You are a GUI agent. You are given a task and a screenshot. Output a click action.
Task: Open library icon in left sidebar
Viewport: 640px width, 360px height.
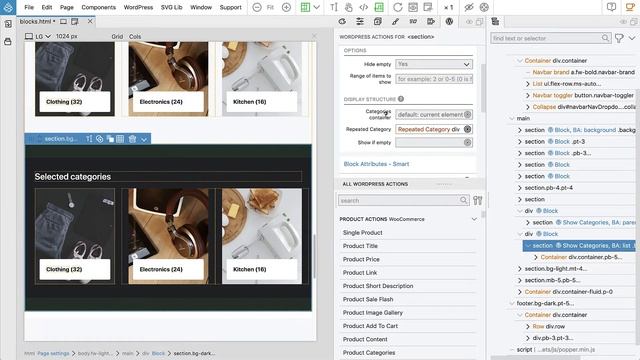coord(8,42)
